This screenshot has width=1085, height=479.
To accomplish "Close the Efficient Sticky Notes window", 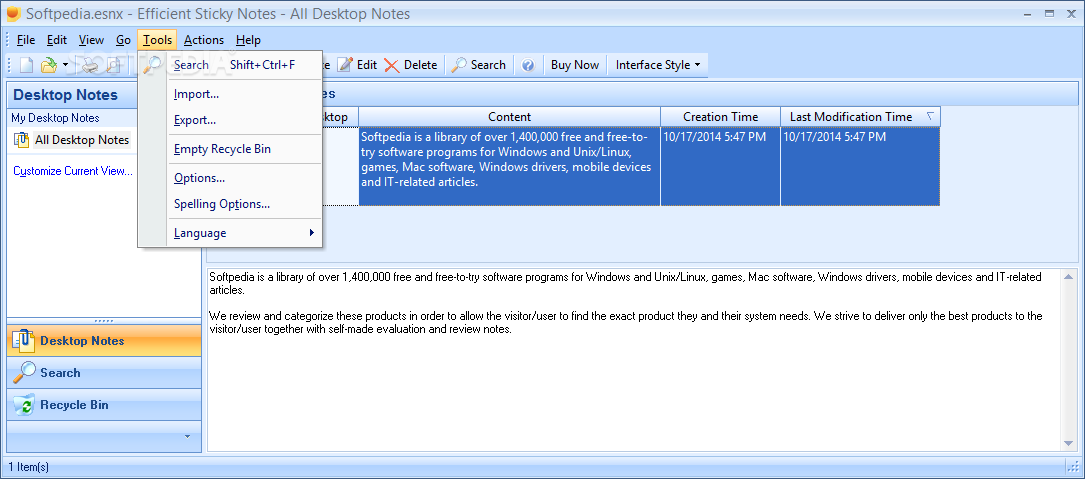I will (x=1070, y=12).
